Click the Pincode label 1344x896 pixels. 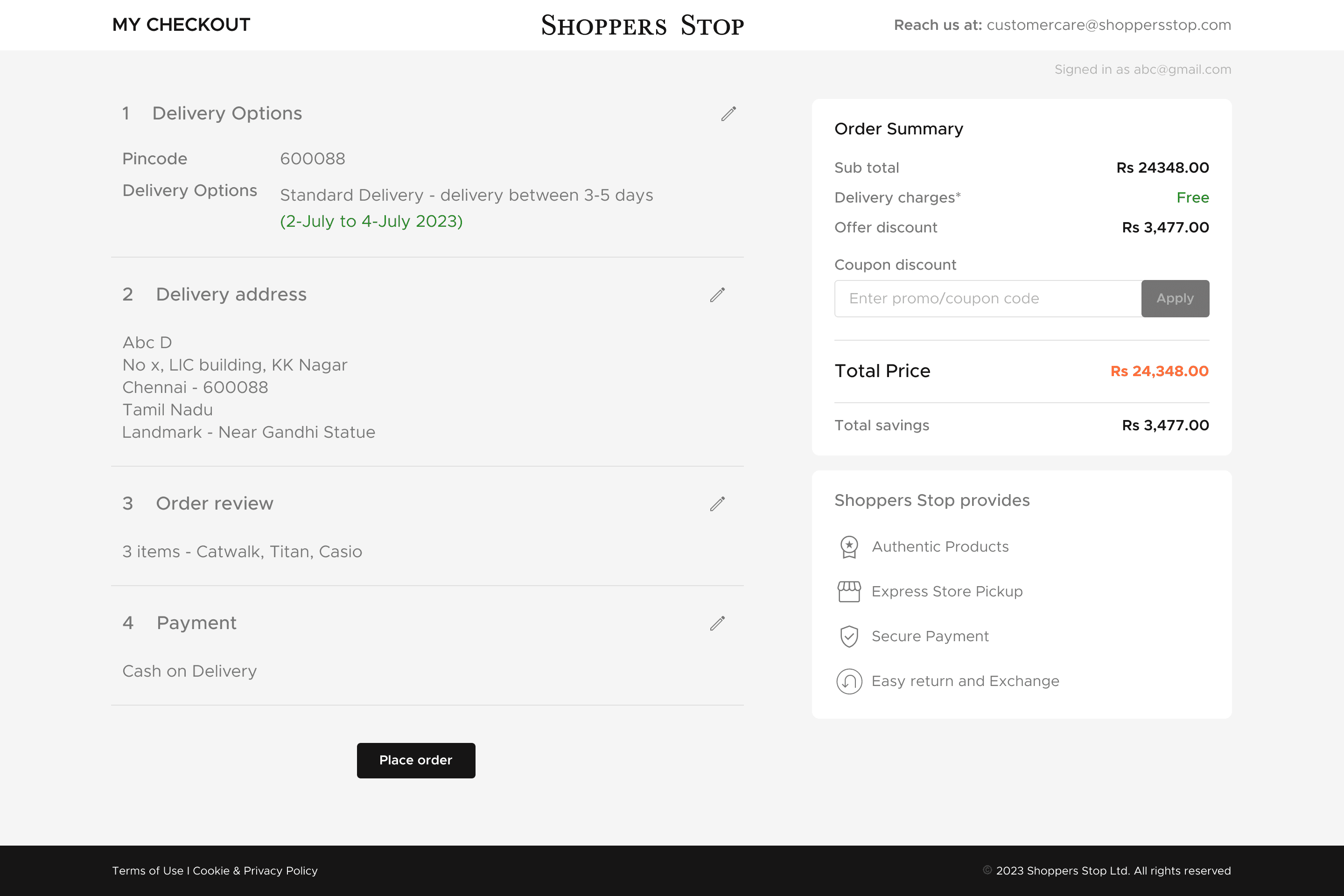[155, 159]
